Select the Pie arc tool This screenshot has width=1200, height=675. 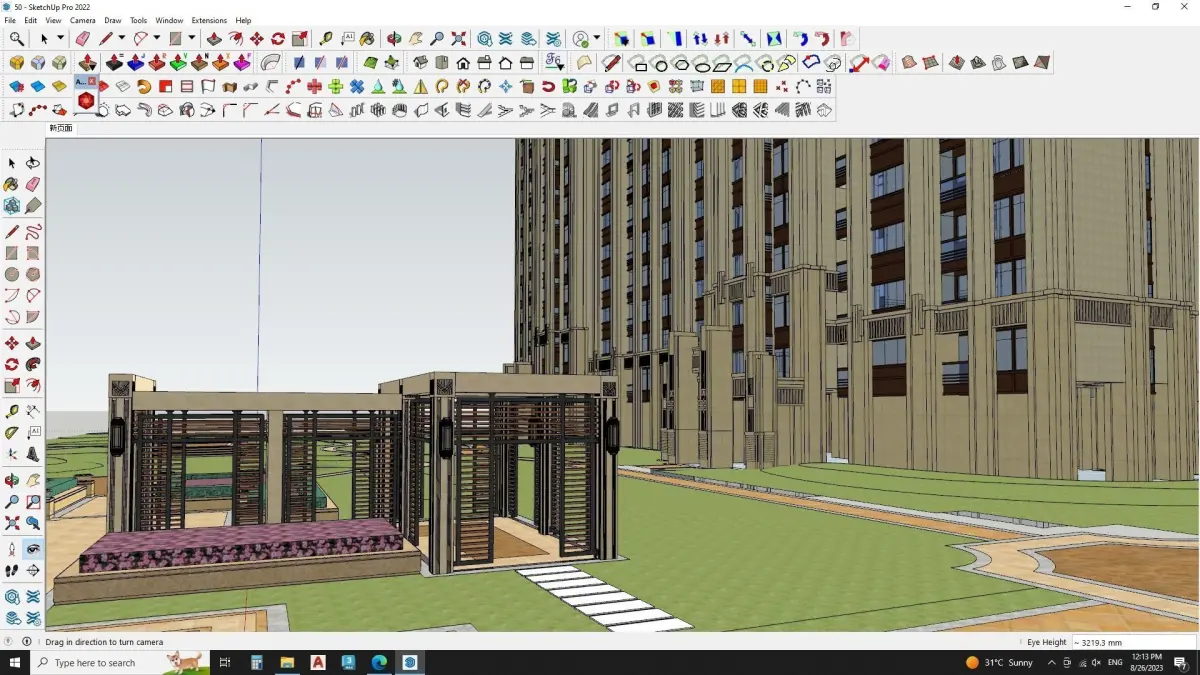pos(33,316)
